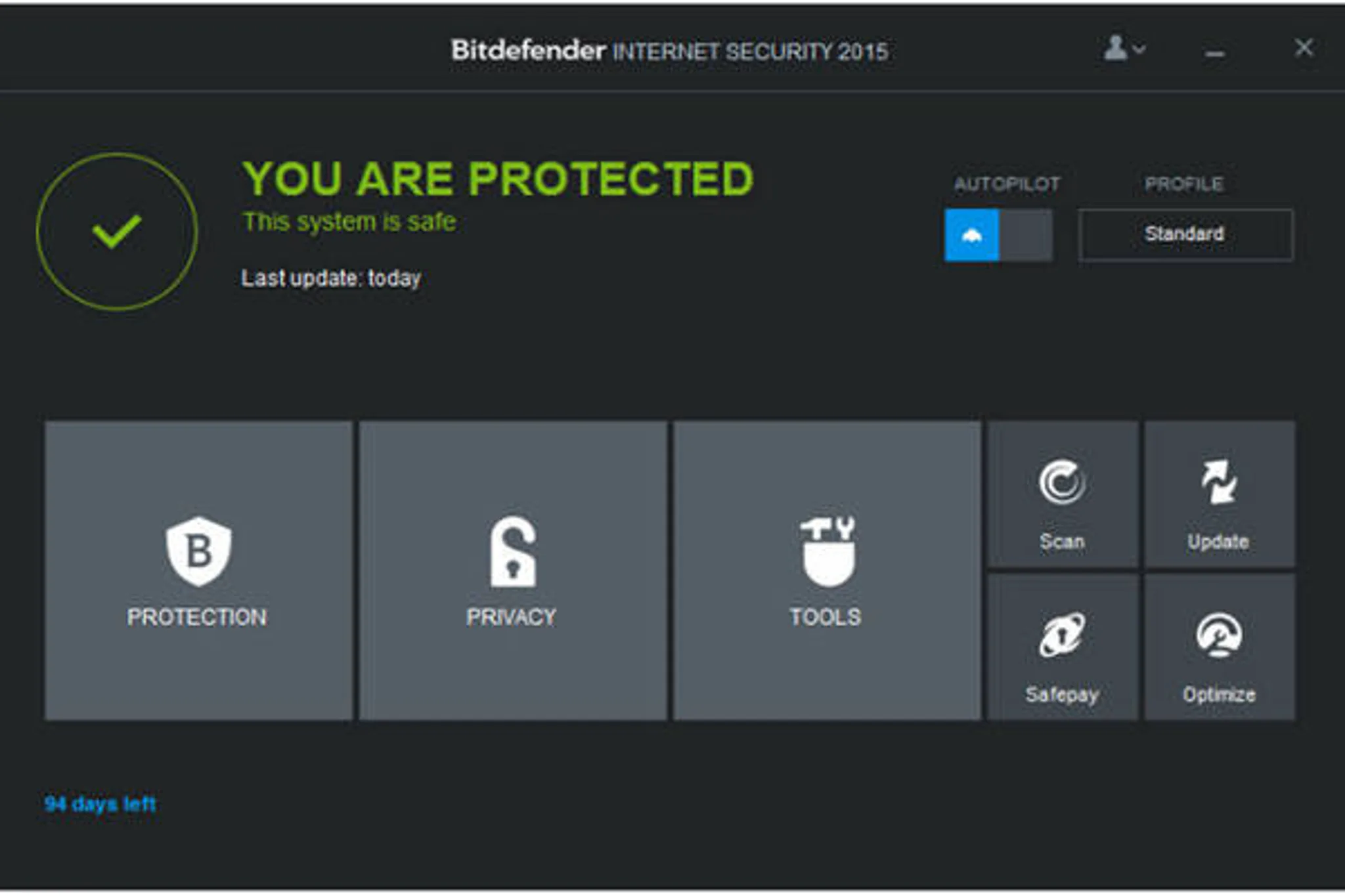This screenshot has height=896, width=1345.
Task: Click the green checkmark status circle
Action: pos(117,232)
